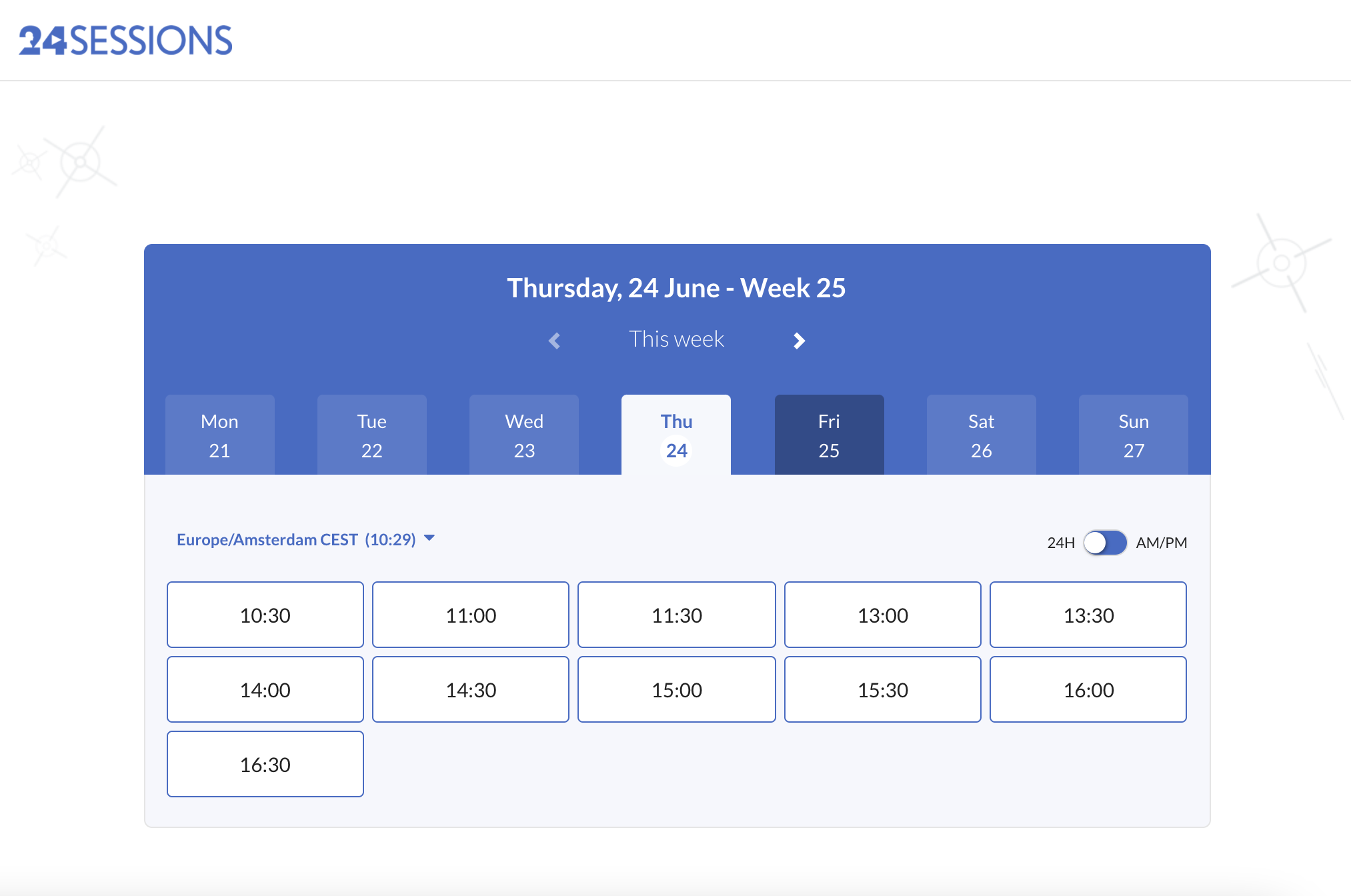Go to previous week with left chevron
1351x896 pixels.
point(554,341)
